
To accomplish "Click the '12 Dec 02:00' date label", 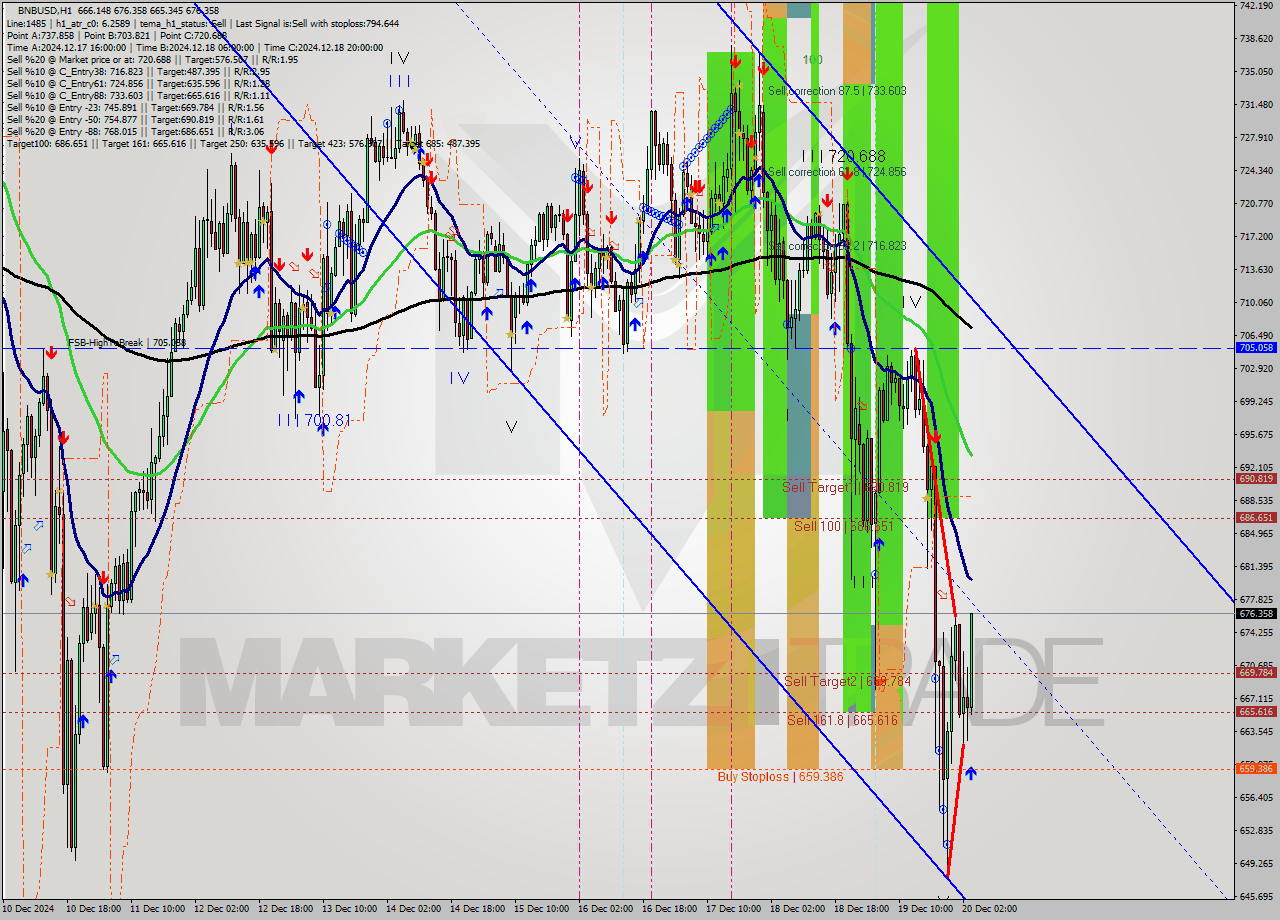I will point(222,909).
